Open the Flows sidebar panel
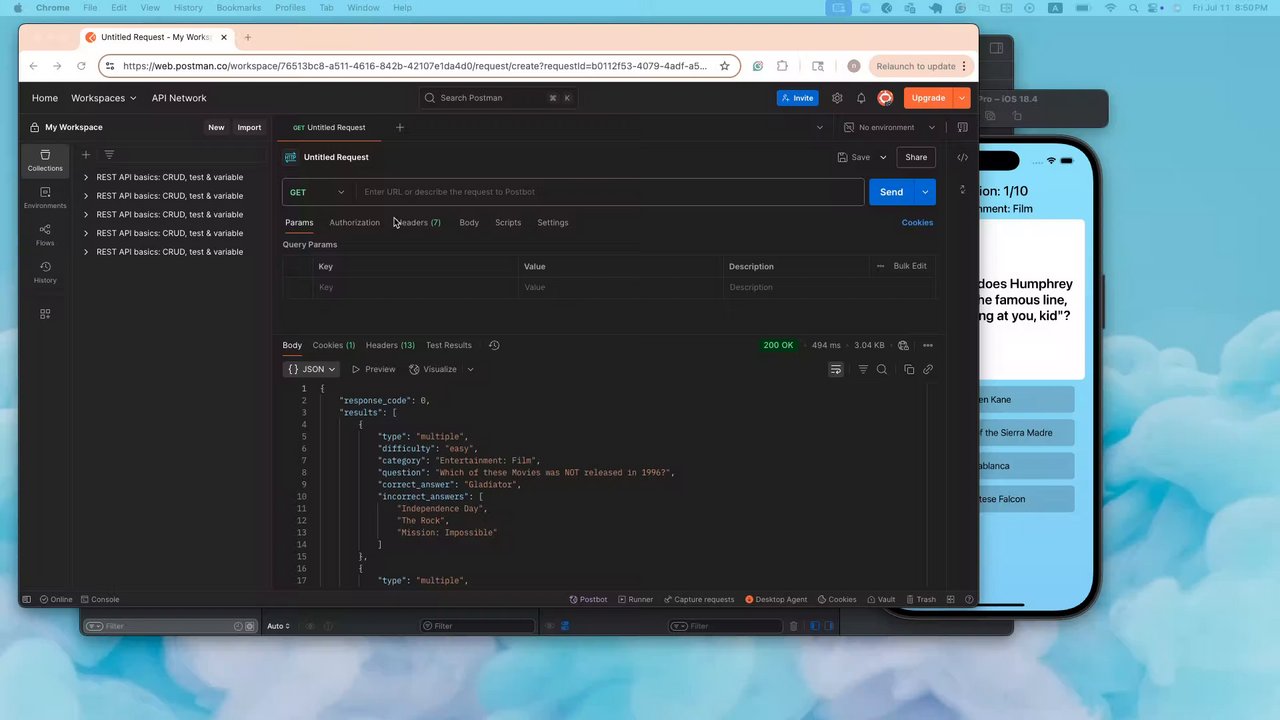1280x720 pixels. click(45, 235)
